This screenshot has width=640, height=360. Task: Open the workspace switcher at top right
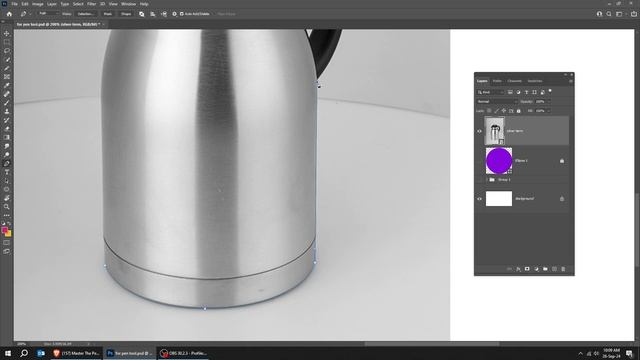coord(619,14)
